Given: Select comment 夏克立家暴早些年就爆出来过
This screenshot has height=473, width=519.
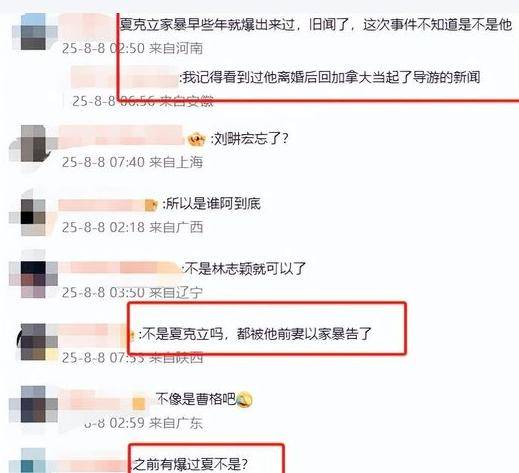Looking at the screenshot, I should (315, 25).
